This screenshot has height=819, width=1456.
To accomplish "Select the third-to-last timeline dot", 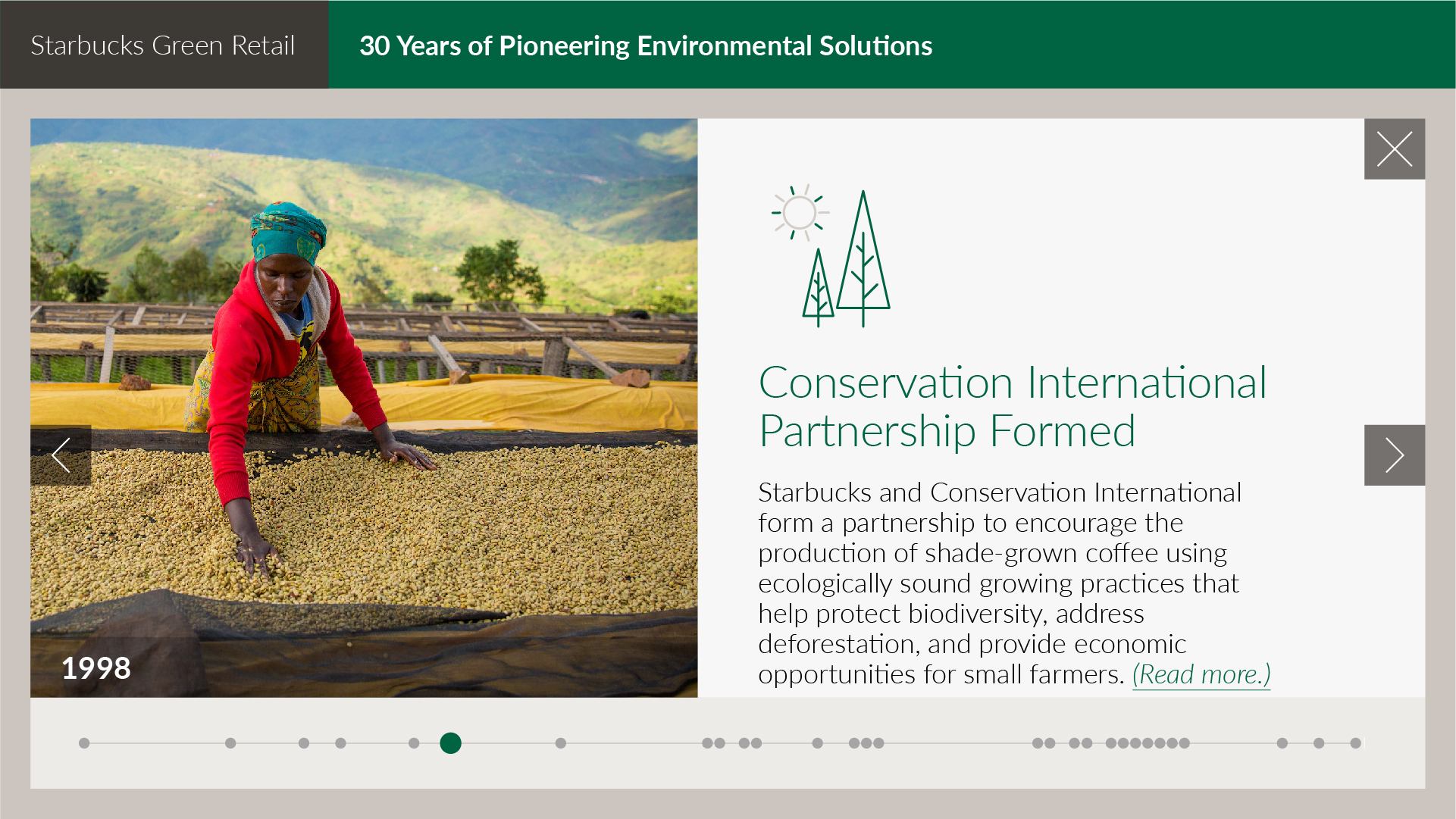I will coord(1282,743).
